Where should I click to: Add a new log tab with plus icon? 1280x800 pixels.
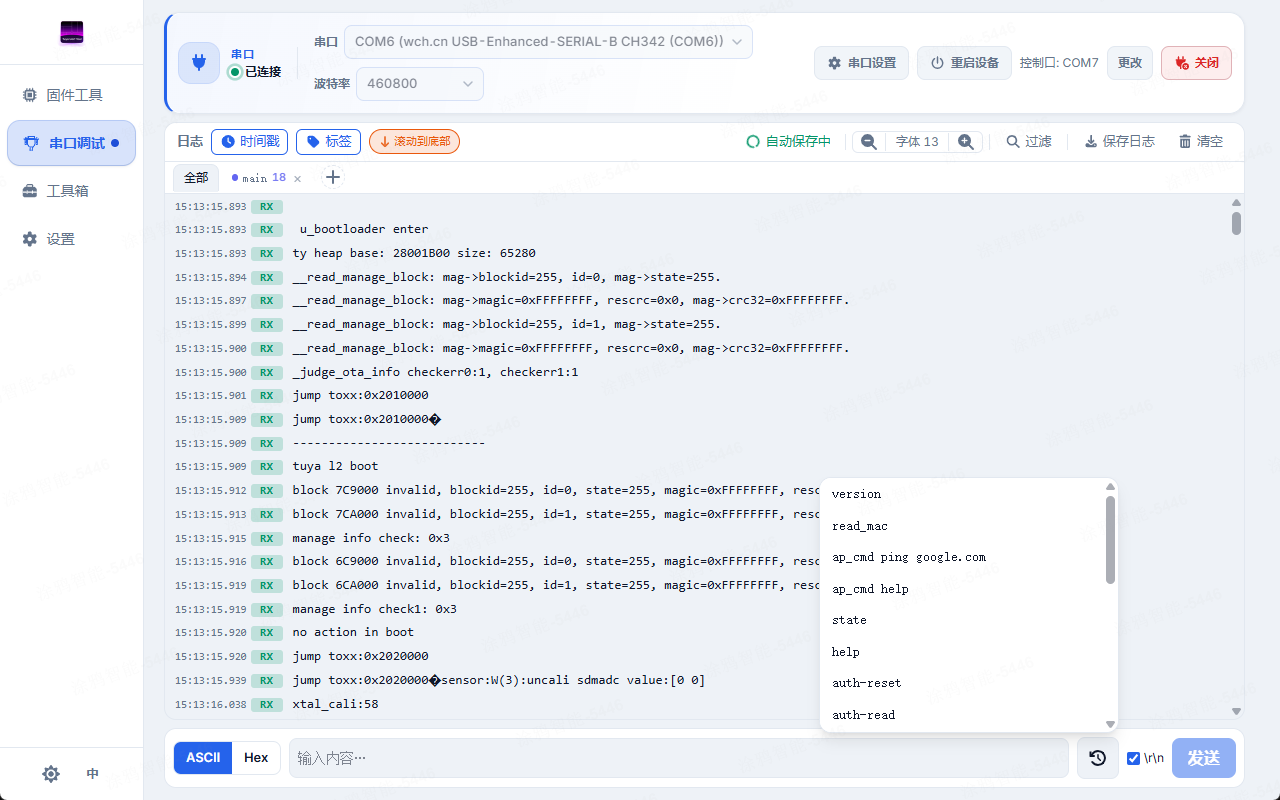[333, 178]
